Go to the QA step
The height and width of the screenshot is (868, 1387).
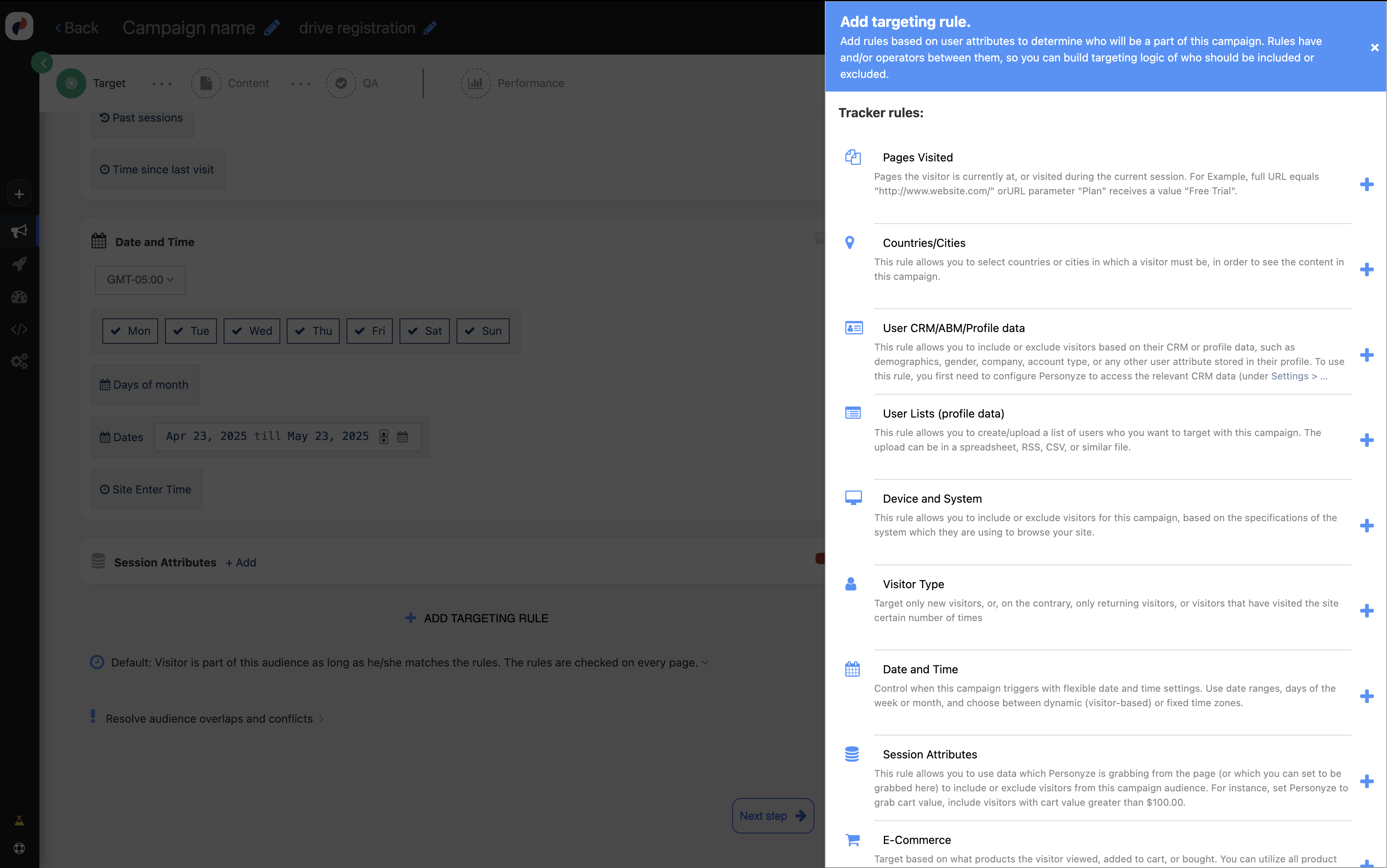coord(352,83)
